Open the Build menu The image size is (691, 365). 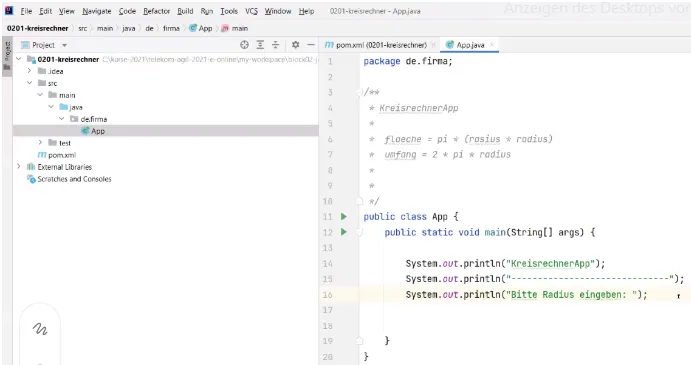click(x=185, y=11)
